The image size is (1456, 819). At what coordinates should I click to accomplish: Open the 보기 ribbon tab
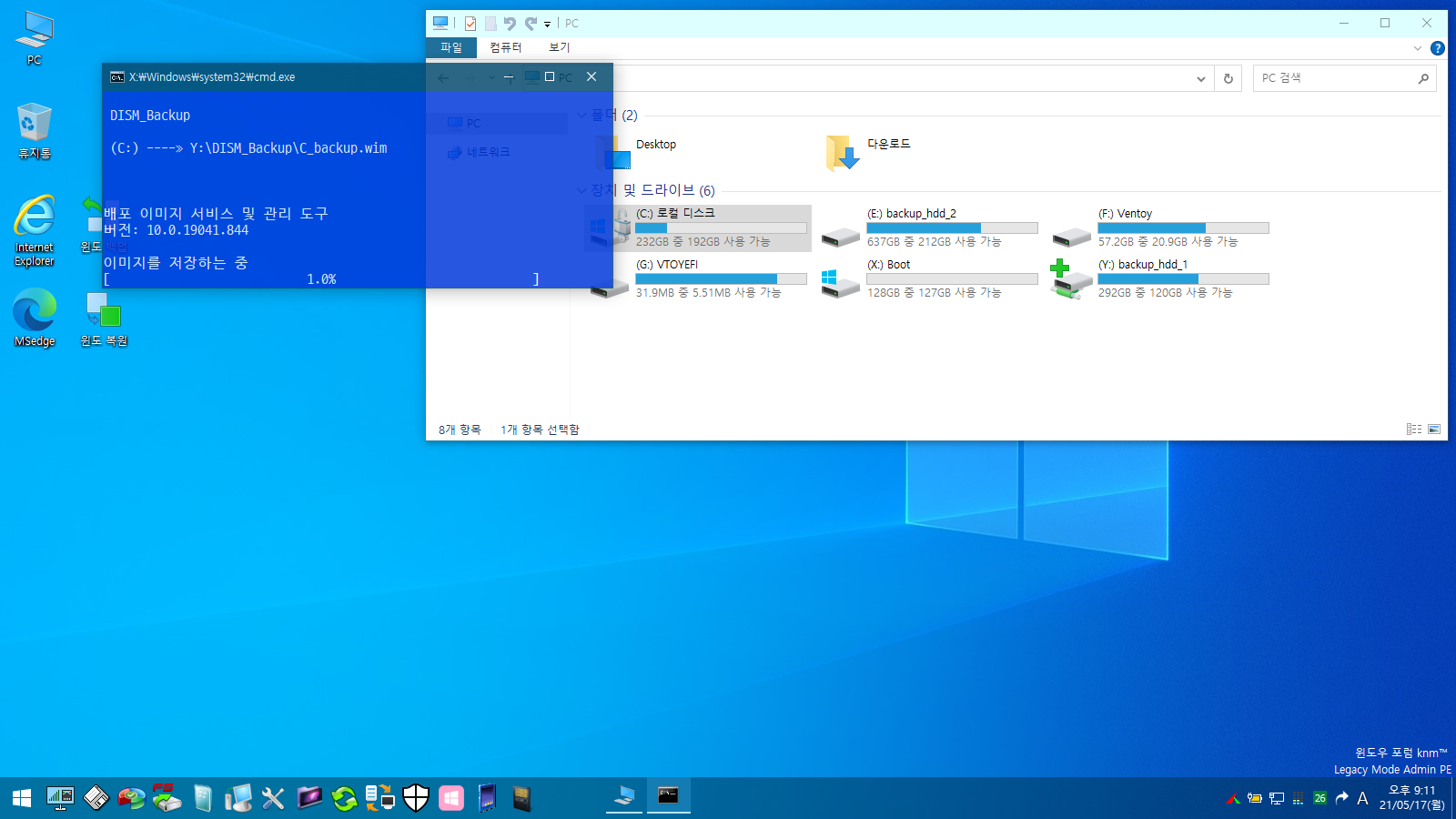[x=560, y=47]
